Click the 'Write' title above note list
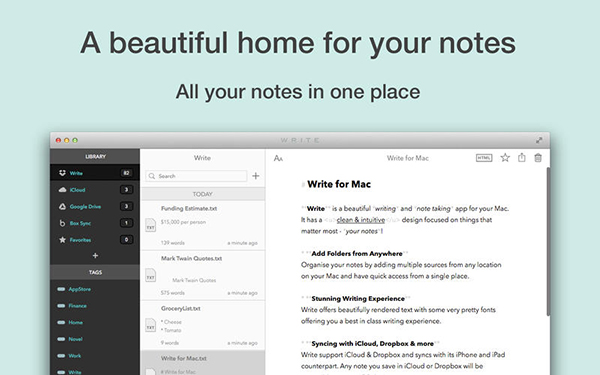 [x=202, y=158]
